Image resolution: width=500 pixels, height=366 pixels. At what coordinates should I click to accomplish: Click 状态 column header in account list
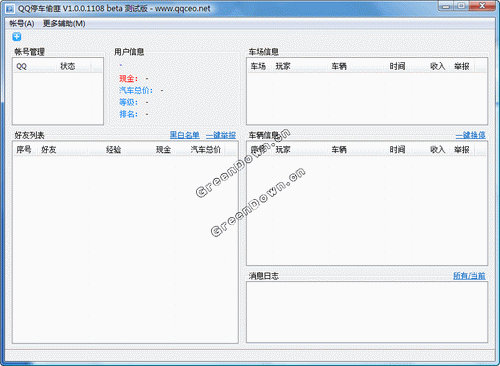tap(73, 66)
